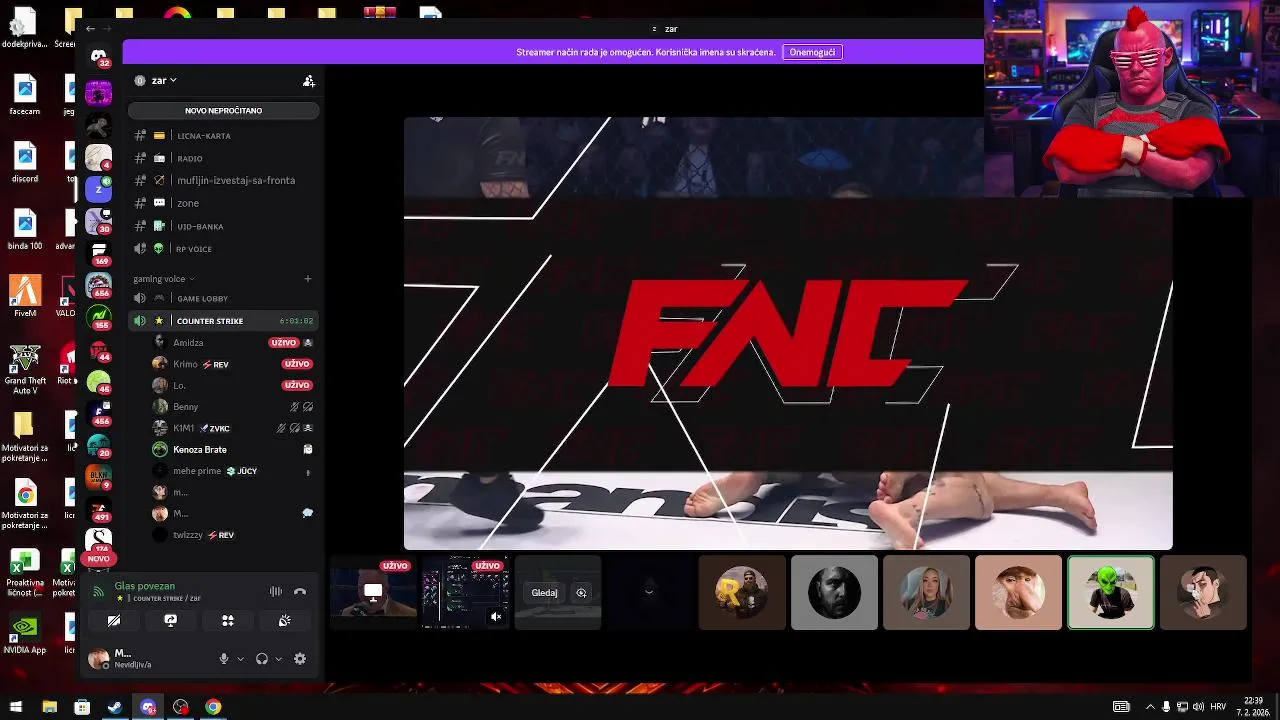Toggle microphone mute in user panel
1280x720 pixels.
[x=224, y=659]
